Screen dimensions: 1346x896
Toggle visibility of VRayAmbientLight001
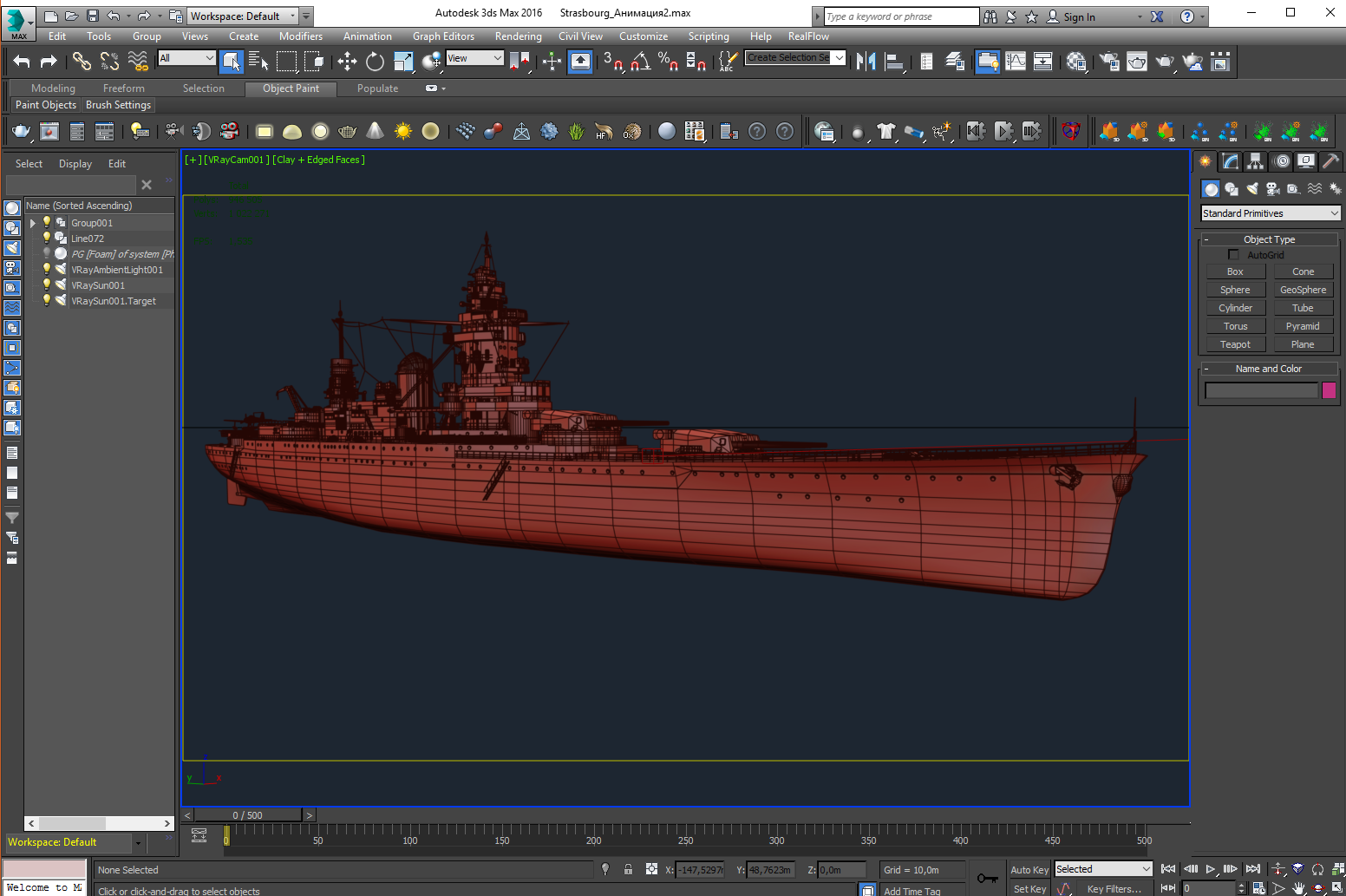tap(47, 269)
